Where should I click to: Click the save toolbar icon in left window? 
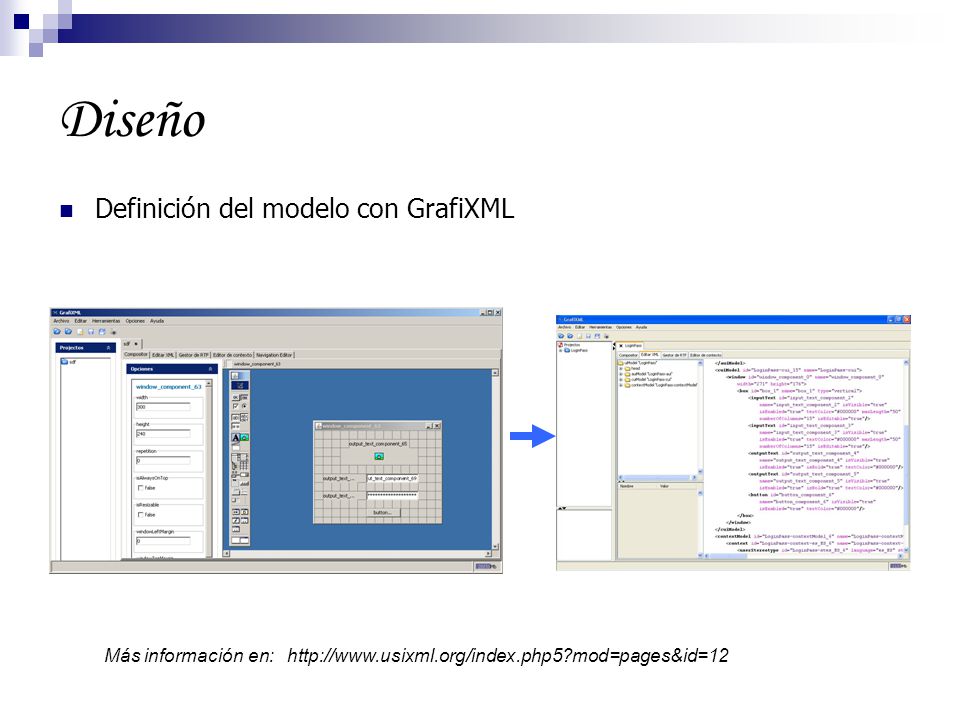[x=91, y=331]
